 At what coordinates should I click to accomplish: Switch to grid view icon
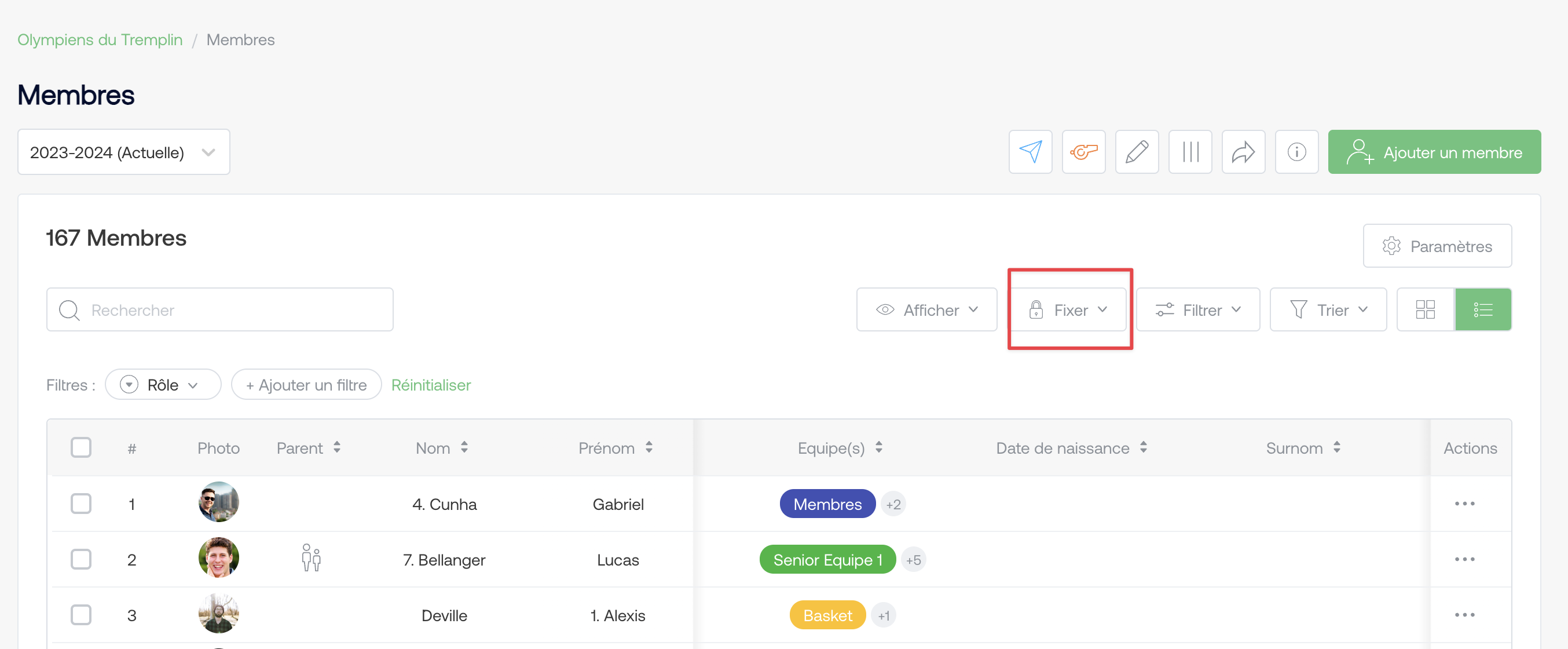1425,309
